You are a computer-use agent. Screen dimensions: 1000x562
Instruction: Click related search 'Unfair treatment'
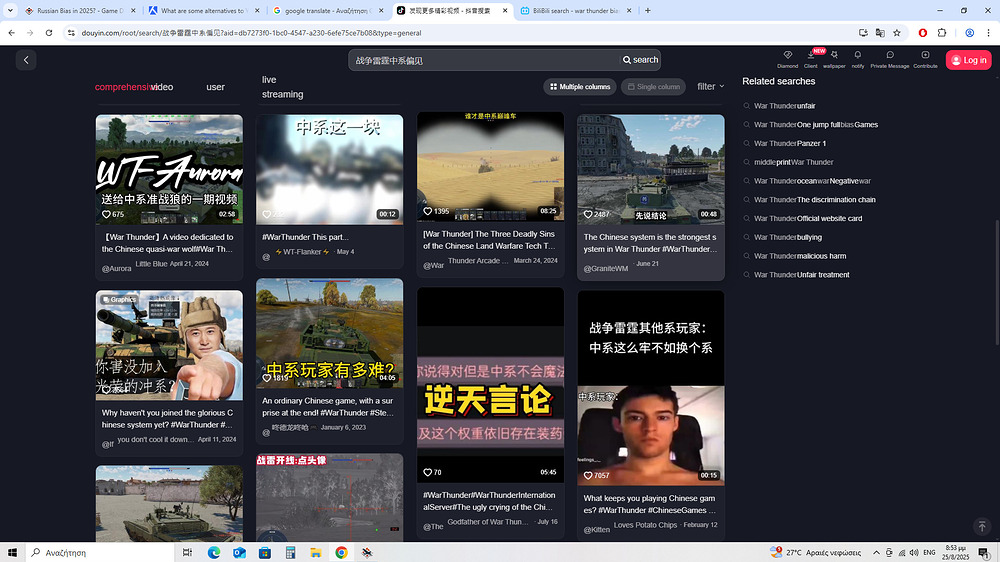pyautogui.click(x=802, y=275)
